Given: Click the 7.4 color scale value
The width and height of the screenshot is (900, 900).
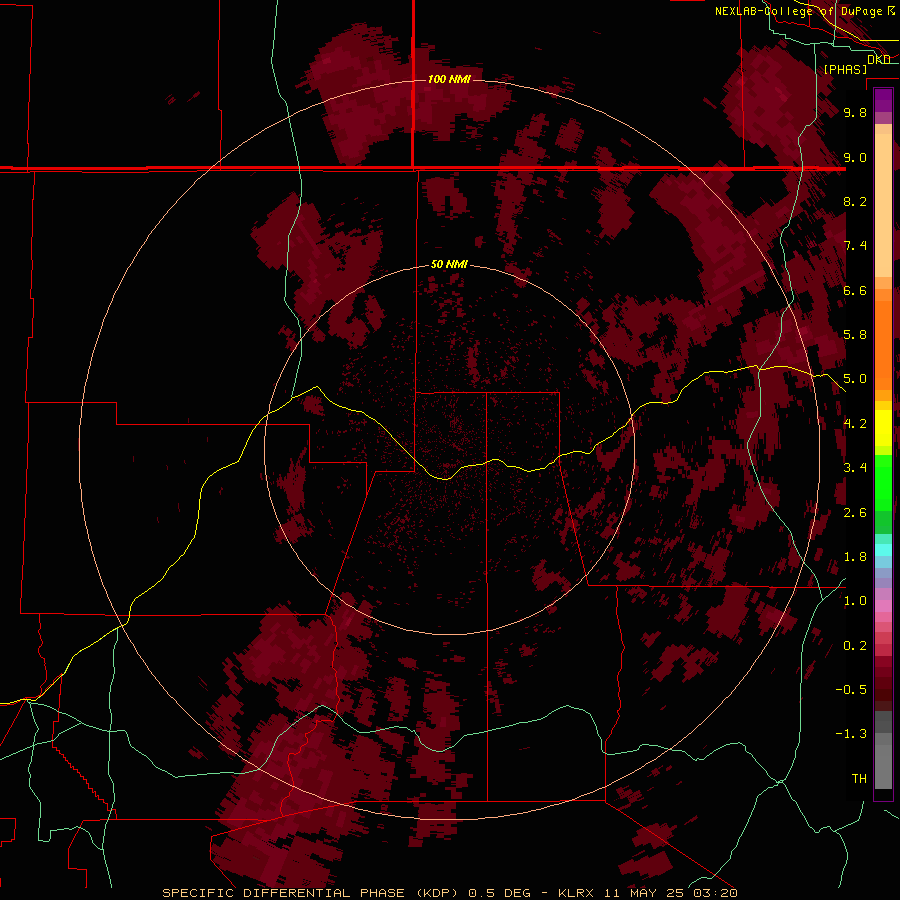Looking at the screenshot, I should (855, 246).
